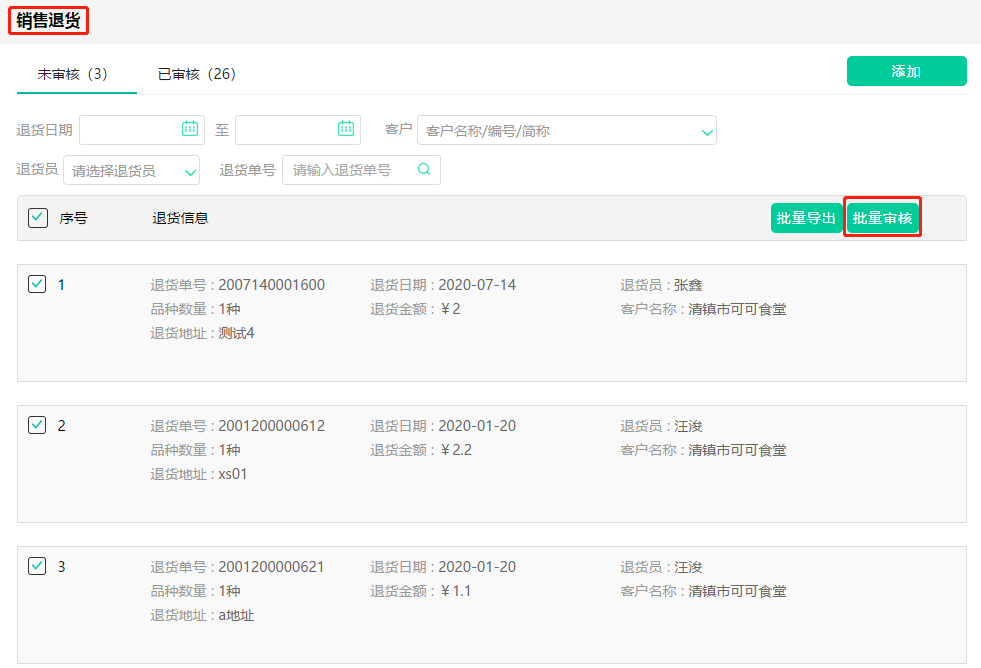981x668 pixels.
Task: Click the end date input field
Action: point(285,129)
